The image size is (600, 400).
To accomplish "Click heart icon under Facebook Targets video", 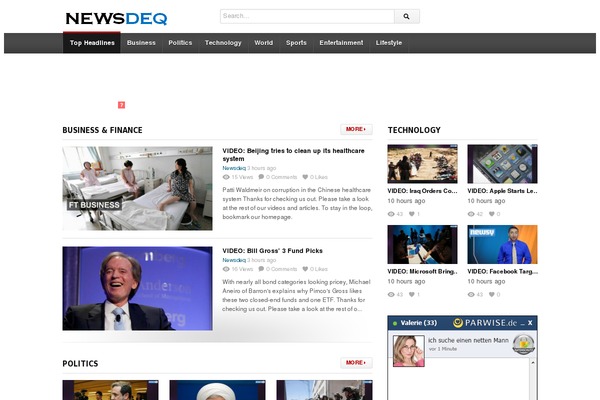I will [x=492, y=294].
